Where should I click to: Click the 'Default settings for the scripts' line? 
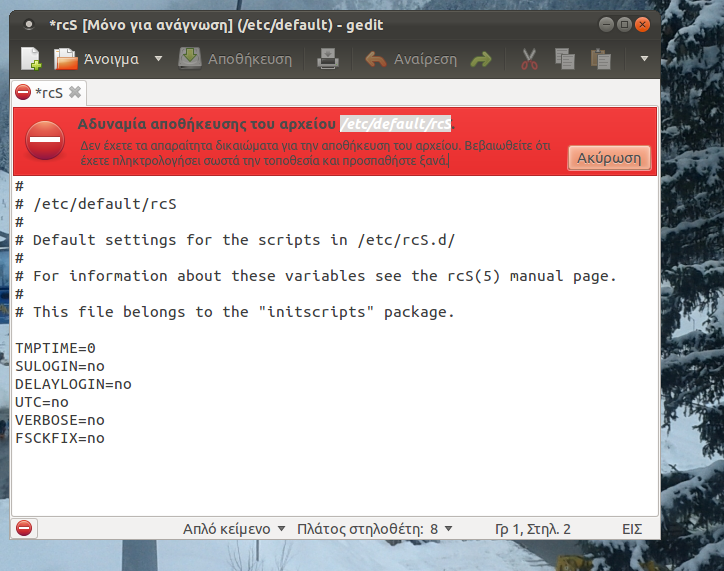(x=235, y=240)
